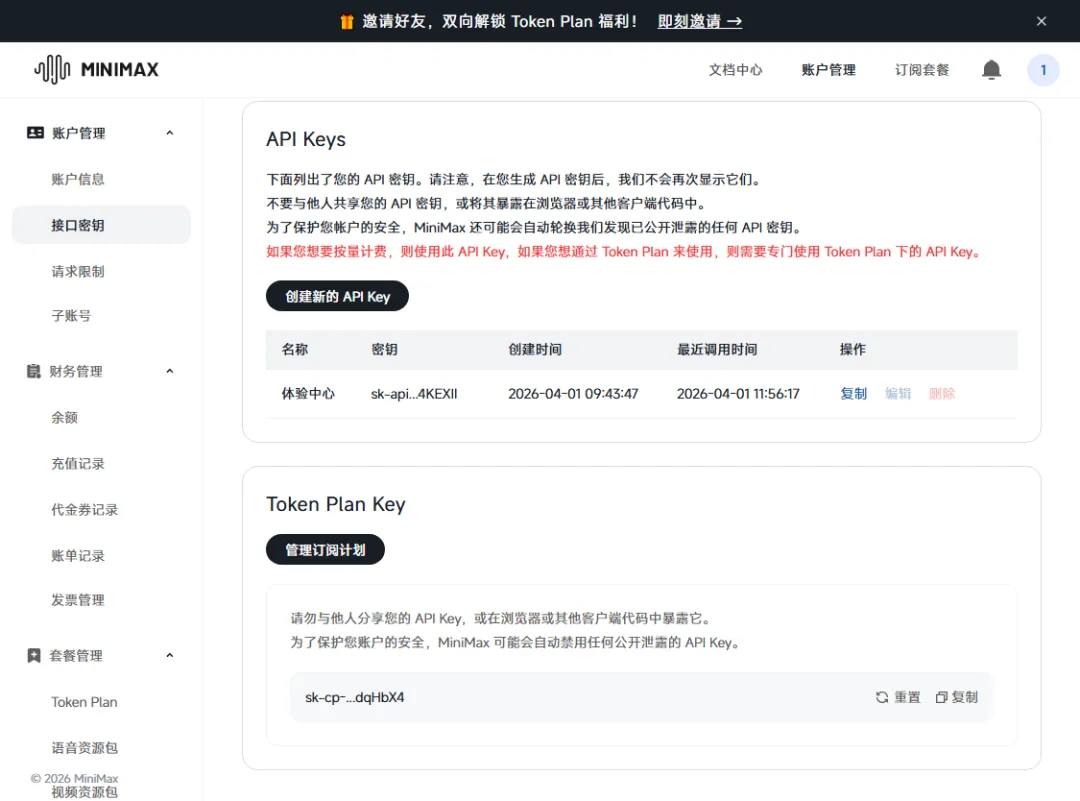Open the notification bell icon

pos(991,70)
